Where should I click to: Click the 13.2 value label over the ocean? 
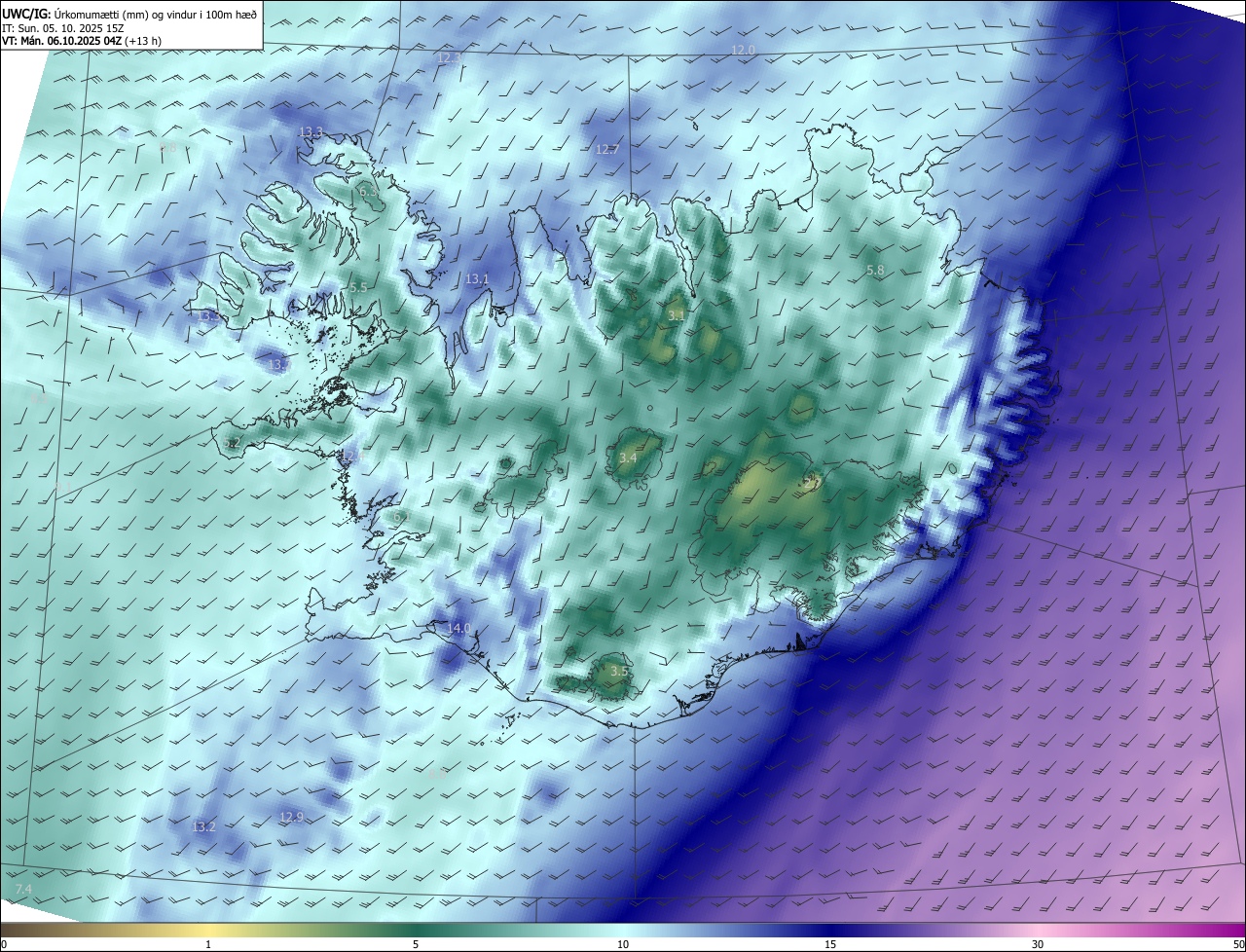202,826
